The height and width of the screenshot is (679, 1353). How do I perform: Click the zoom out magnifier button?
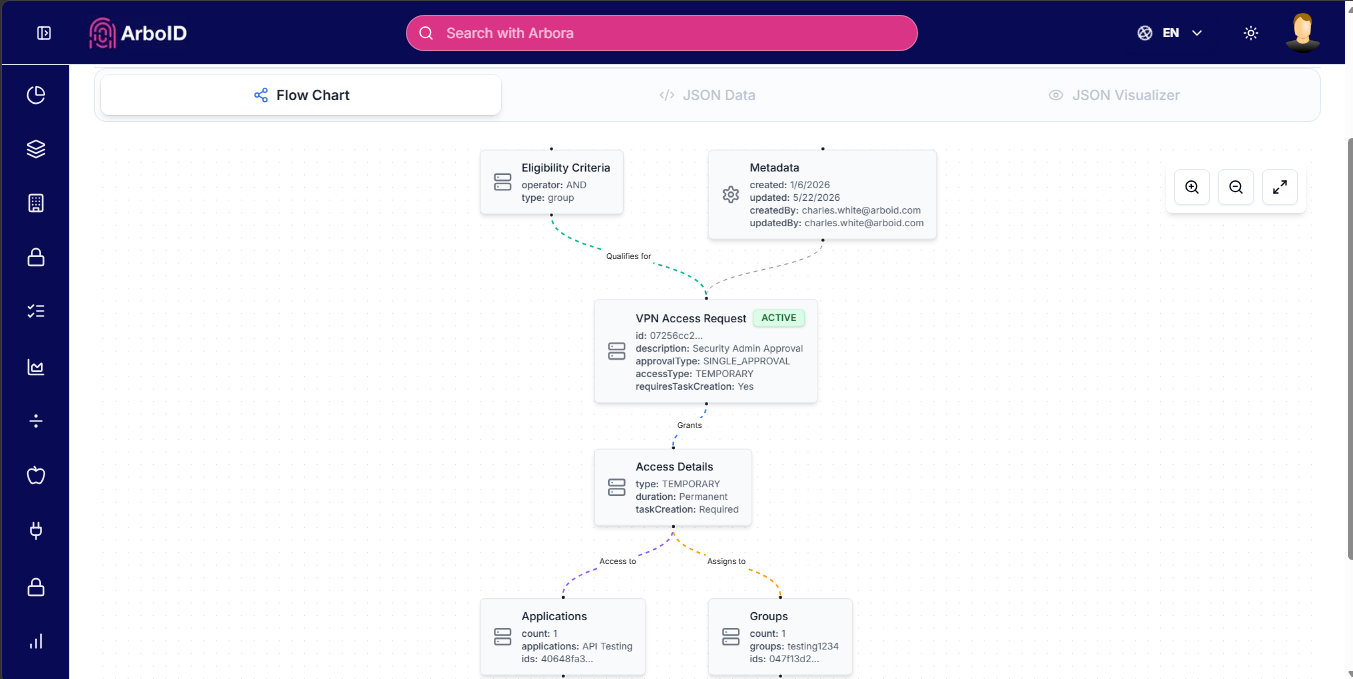[1236, 187]
